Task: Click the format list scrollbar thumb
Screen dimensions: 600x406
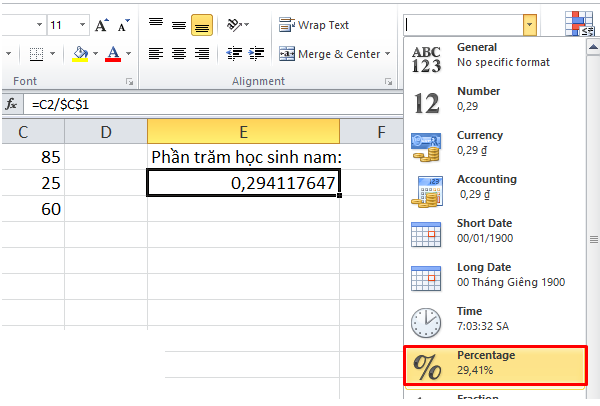Action: pos(593,240)
